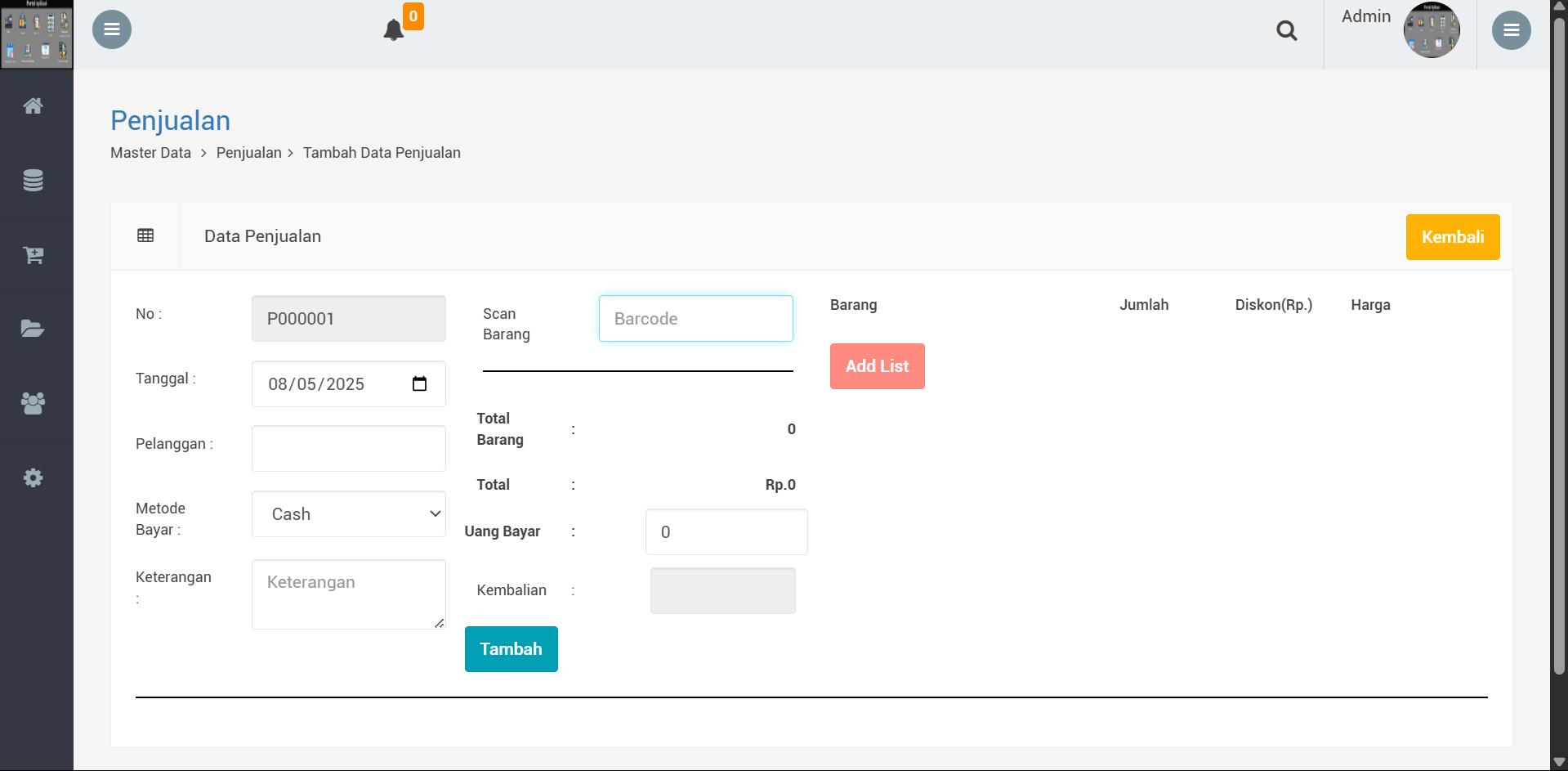Toggle the left hamburger menu button
1568x771 pixels.
[x=112, y=29]
